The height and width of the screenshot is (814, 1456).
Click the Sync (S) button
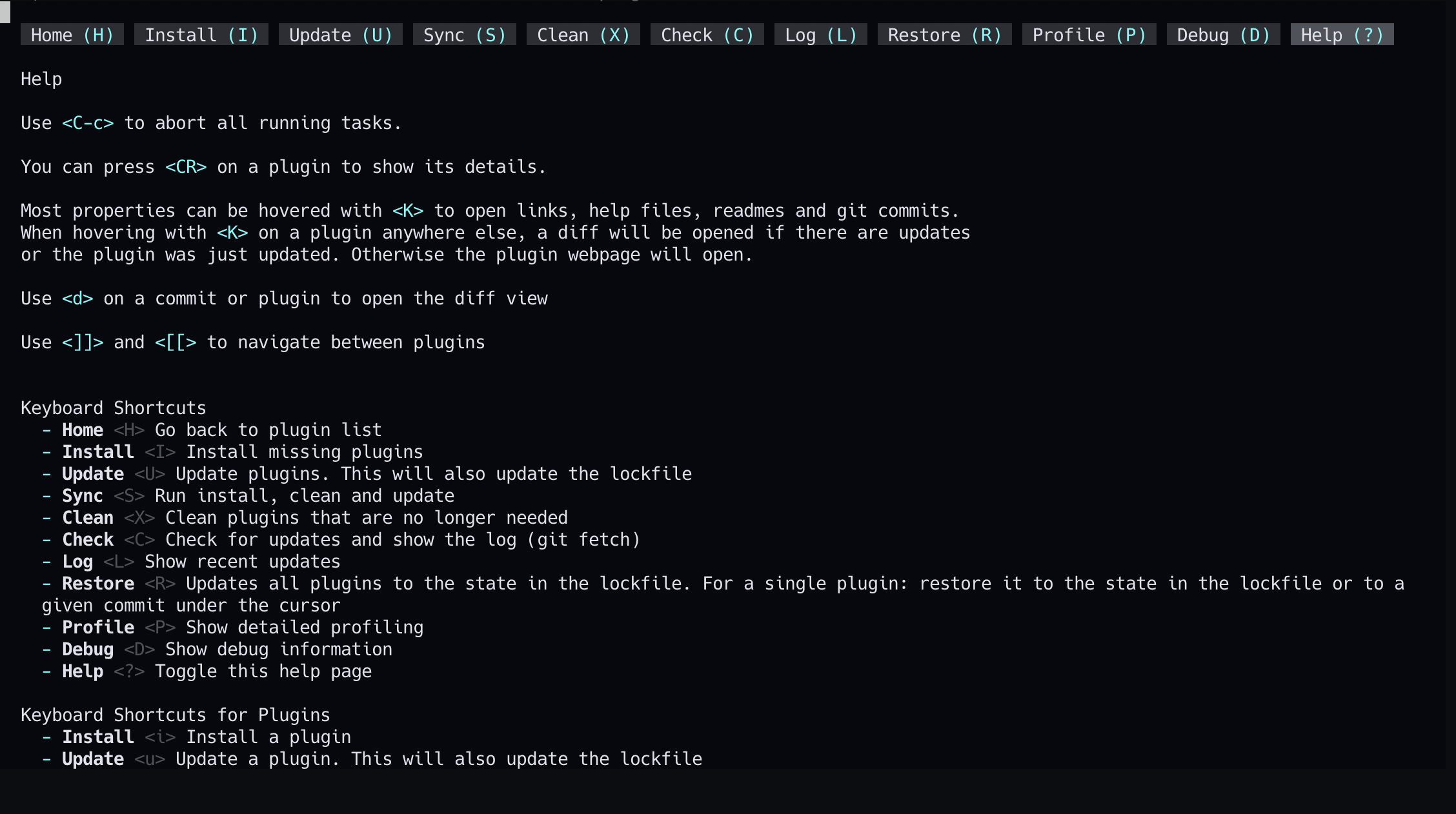click(464, 35)
